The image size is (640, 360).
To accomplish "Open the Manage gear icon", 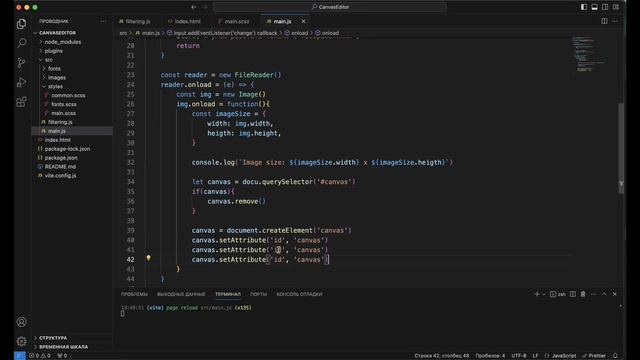I will [x=22, y=341].
